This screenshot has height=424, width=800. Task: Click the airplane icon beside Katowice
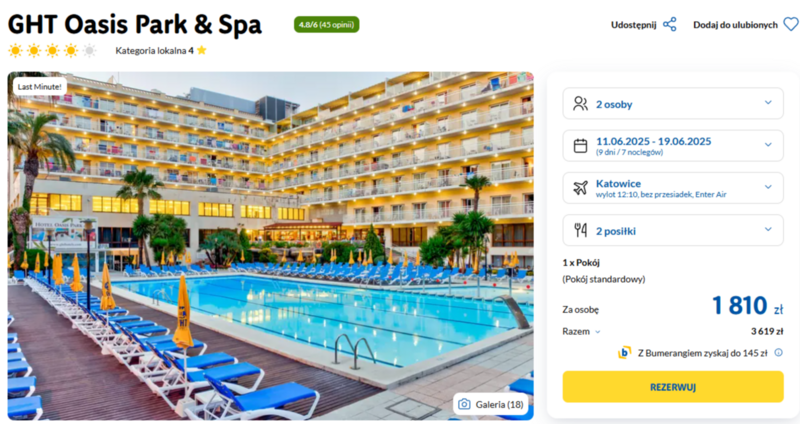click(x=580, y=188)
